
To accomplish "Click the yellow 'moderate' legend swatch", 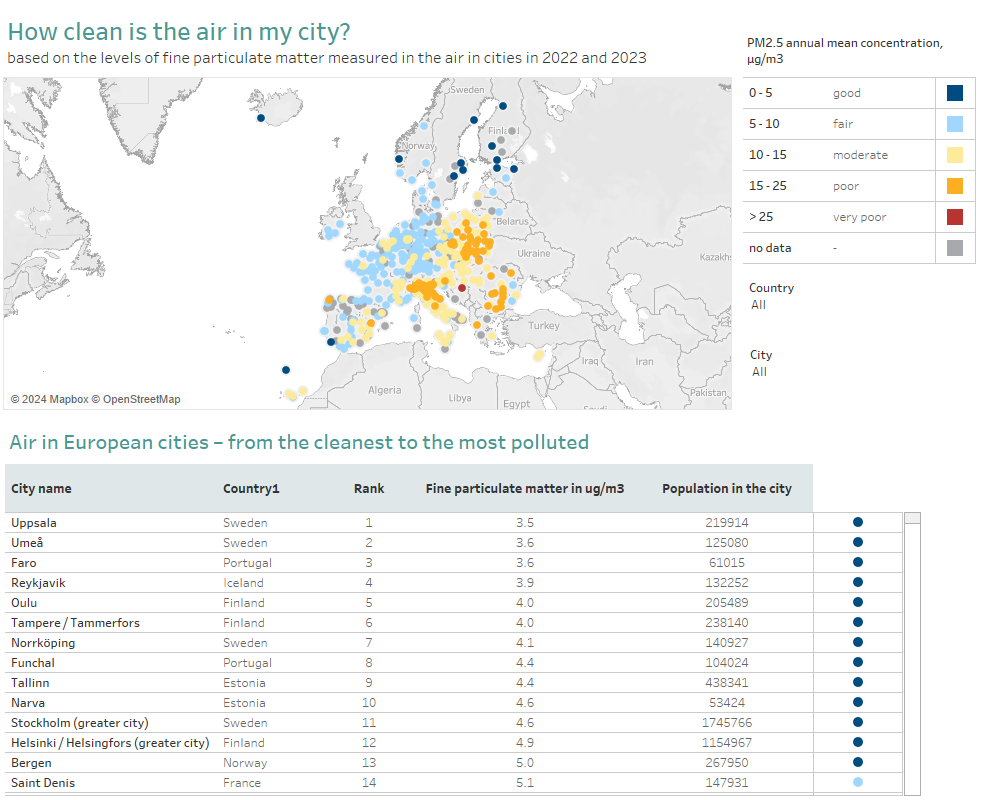I will click(x=955, y=155).
